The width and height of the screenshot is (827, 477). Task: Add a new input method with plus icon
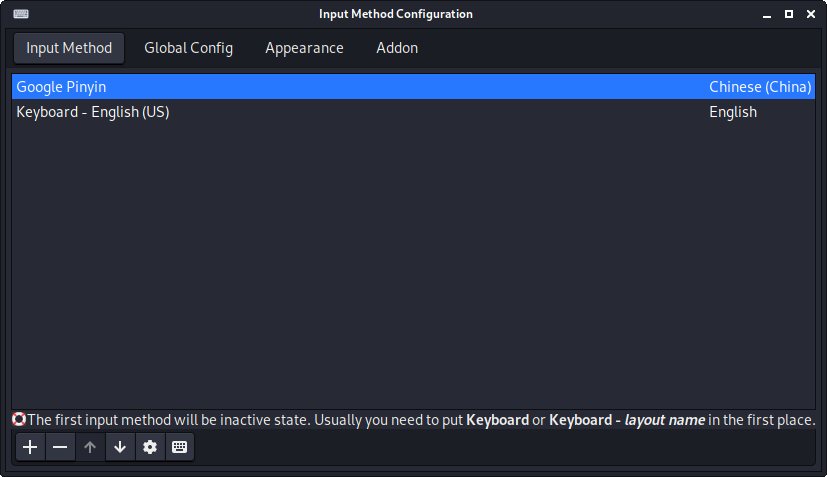click(30, 447)
